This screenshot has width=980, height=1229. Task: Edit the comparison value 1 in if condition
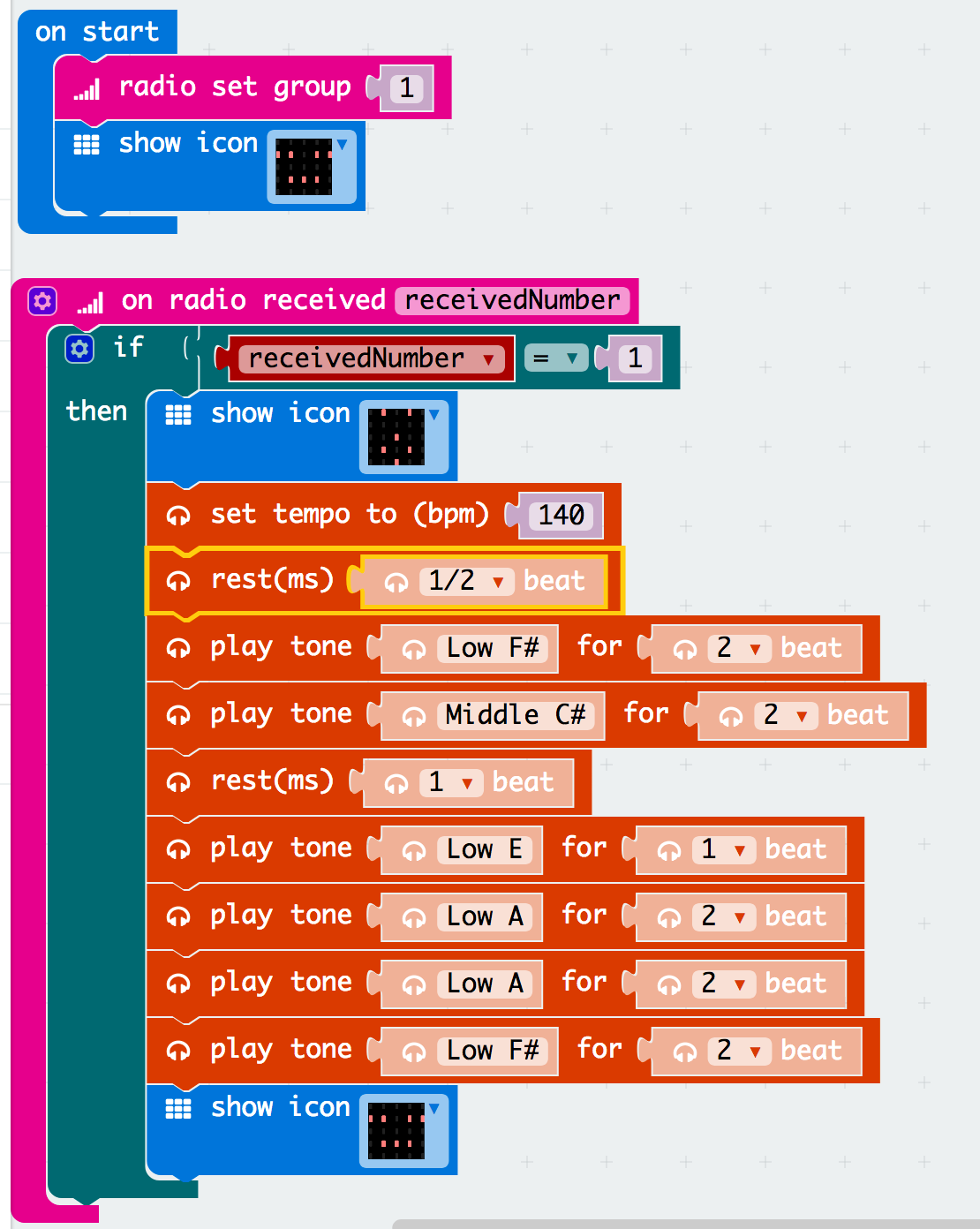tap(635, 358)
